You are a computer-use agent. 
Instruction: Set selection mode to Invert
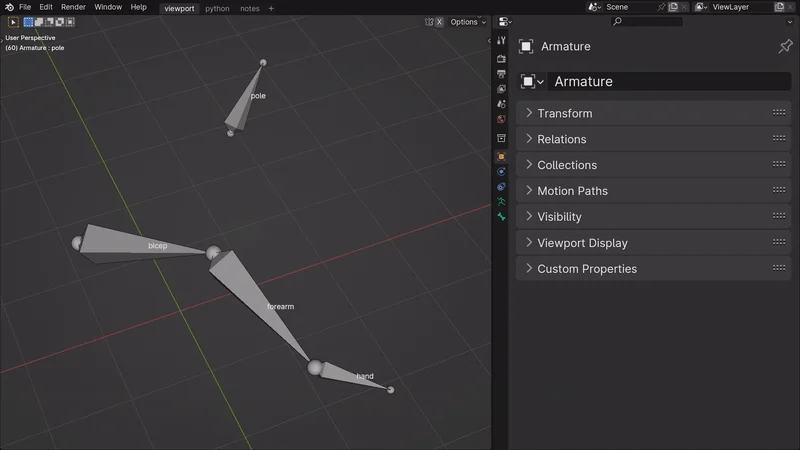coord(60,22)
